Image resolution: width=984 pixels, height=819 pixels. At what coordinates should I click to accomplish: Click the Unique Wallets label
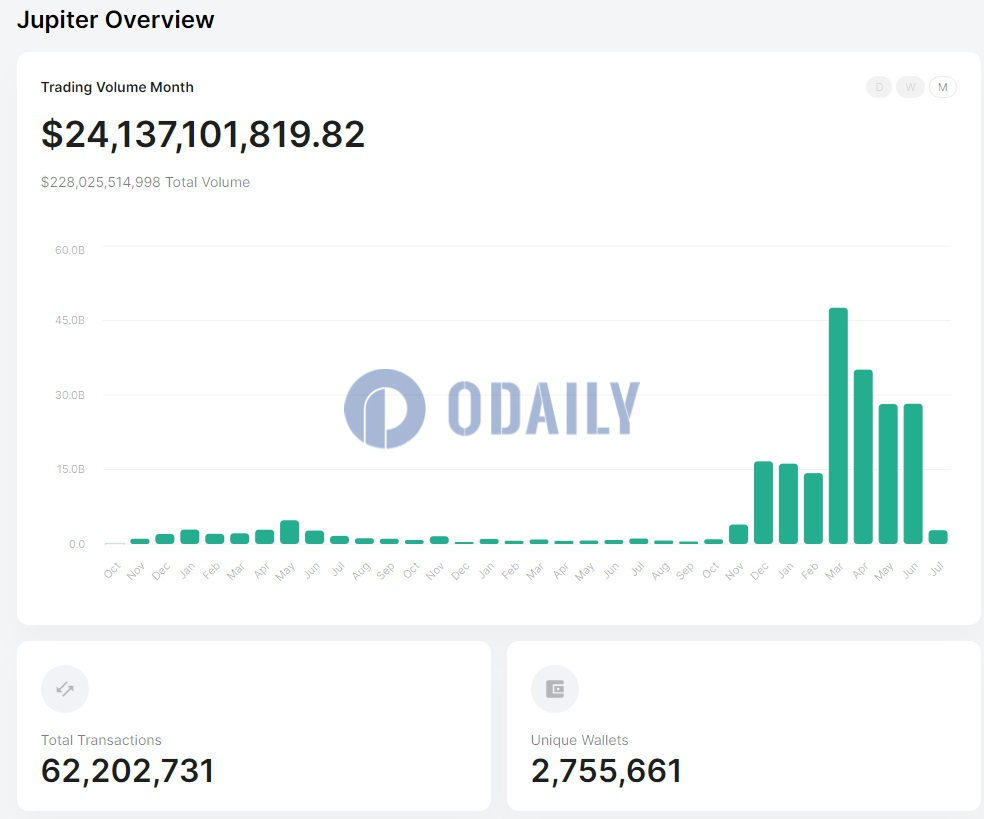click(579, 740)
